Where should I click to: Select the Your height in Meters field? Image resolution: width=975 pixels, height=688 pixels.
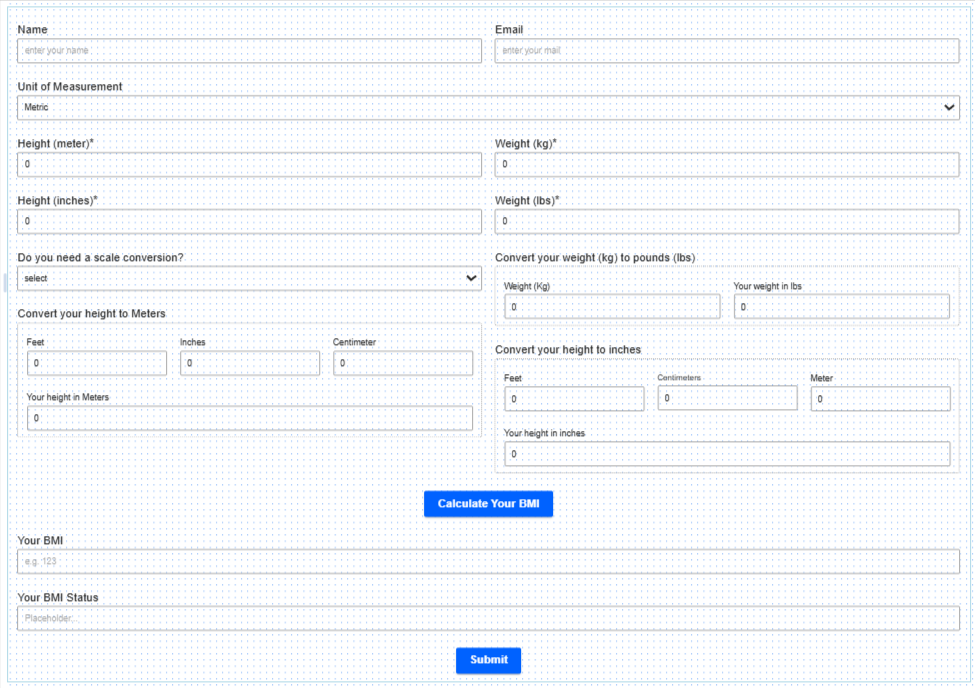[249, 419]
